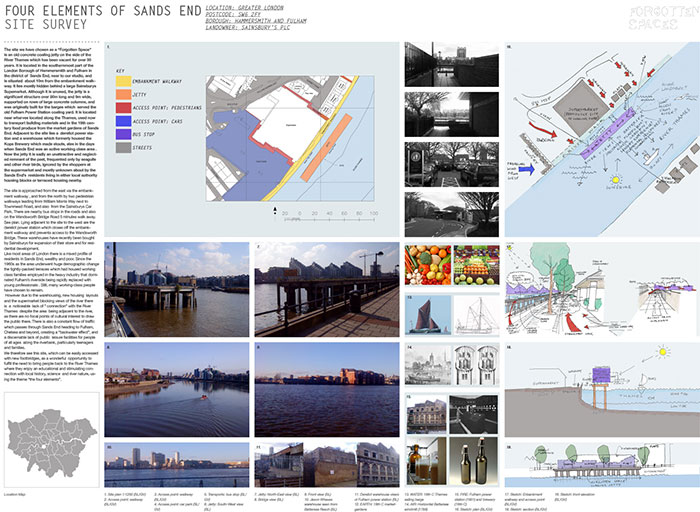Open the front elevation sketch with trees

(602, 465)
